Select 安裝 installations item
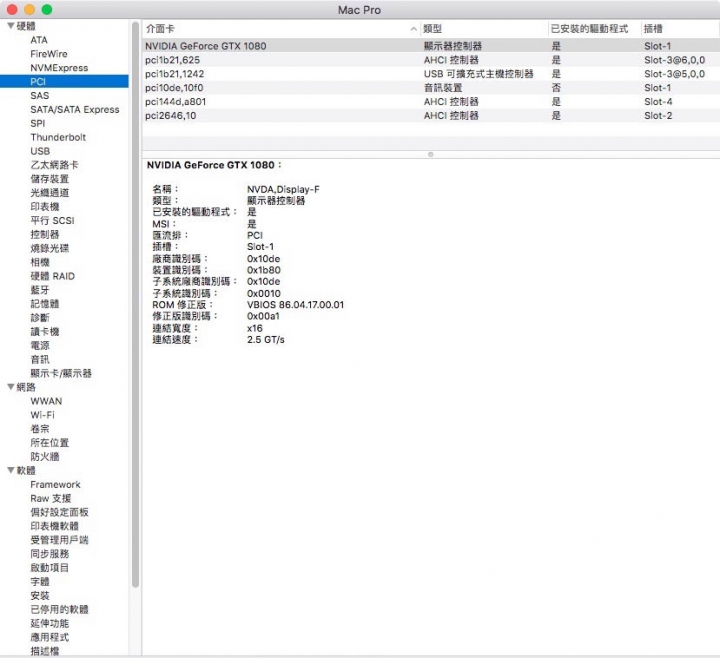 pos(40,596)
